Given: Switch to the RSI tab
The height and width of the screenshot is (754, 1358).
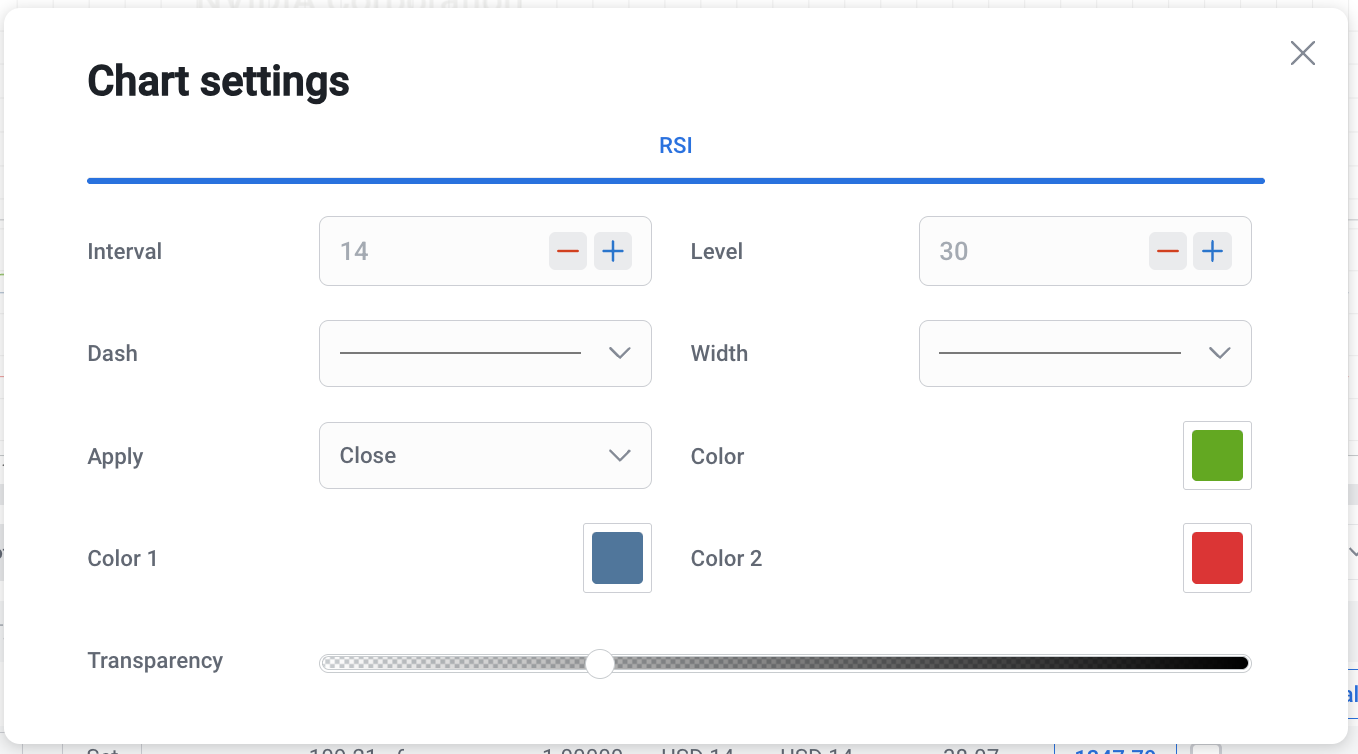Looking at the screenshot, I should pos(675,146).
